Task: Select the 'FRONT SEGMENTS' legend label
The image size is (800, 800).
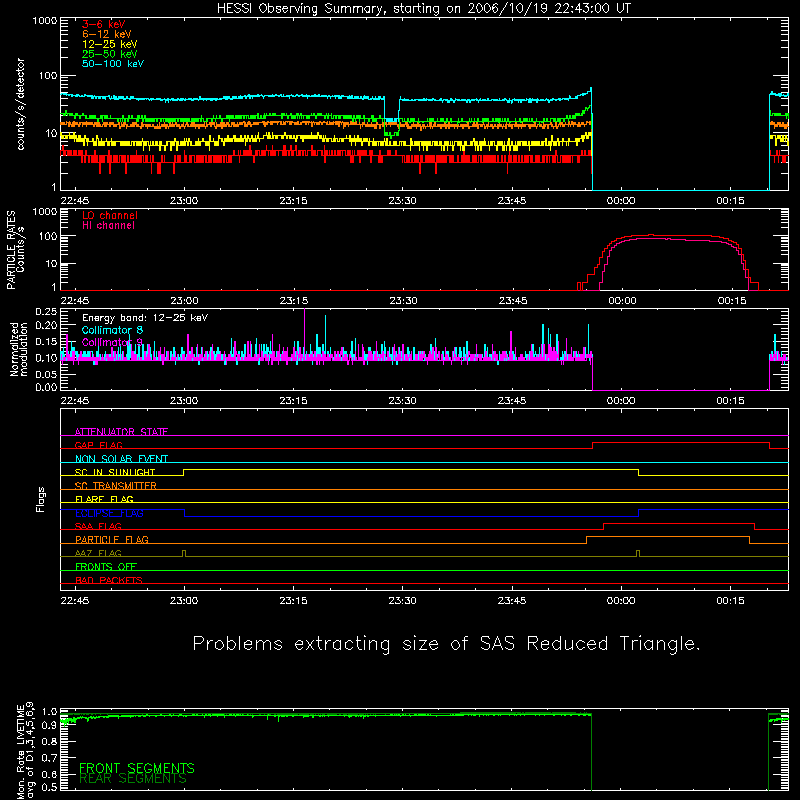Action: coord(137,768)
